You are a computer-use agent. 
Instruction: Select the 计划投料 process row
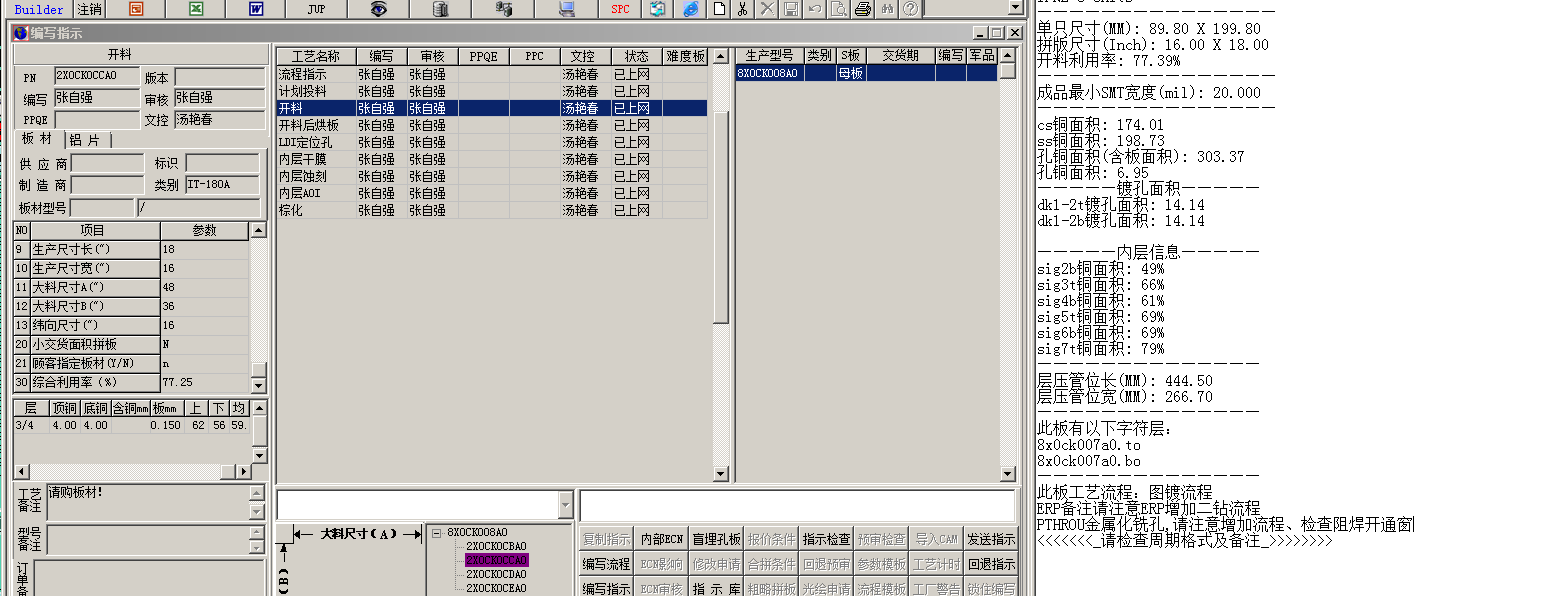tap(492, 91)
